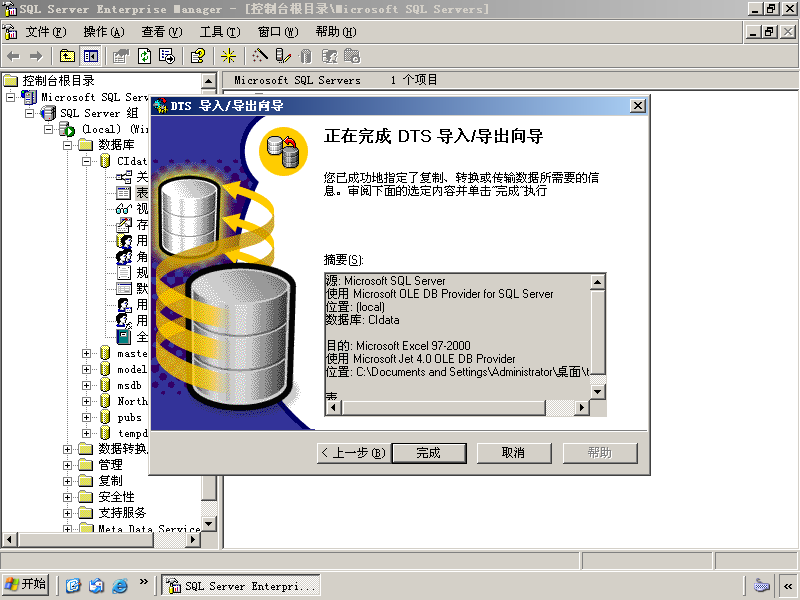Viewport: 800px width, 600px height.
Task: Collapse the CIdata database node
Action: pyautogui.click(x=86, y=161)
